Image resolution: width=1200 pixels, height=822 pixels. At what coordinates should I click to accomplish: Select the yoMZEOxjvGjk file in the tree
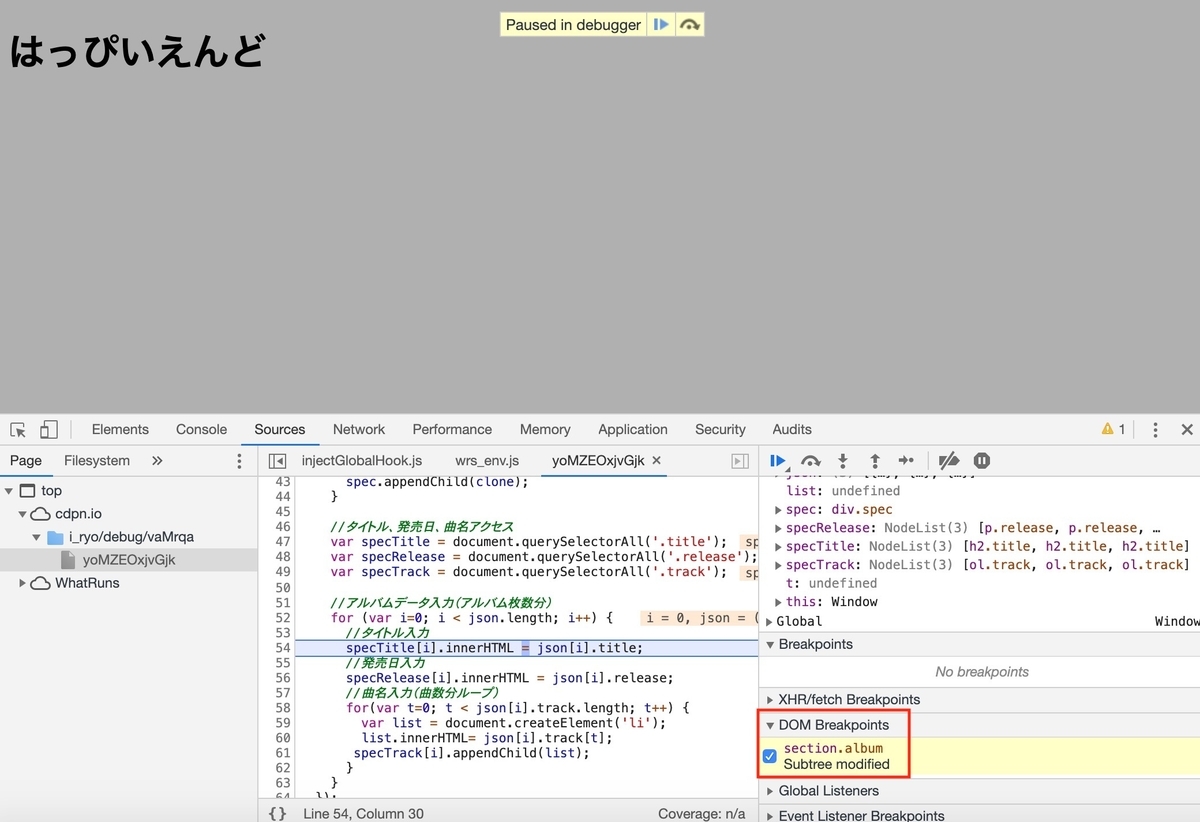point(129,560)
